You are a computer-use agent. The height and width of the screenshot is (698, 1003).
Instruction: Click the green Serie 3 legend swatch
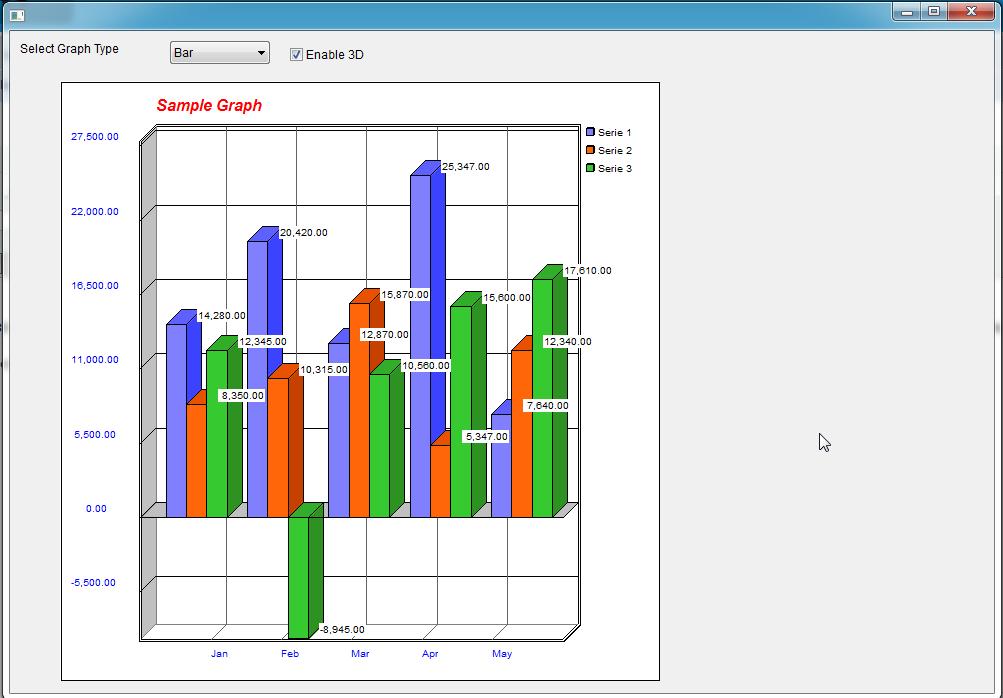(x=590, y=168)
